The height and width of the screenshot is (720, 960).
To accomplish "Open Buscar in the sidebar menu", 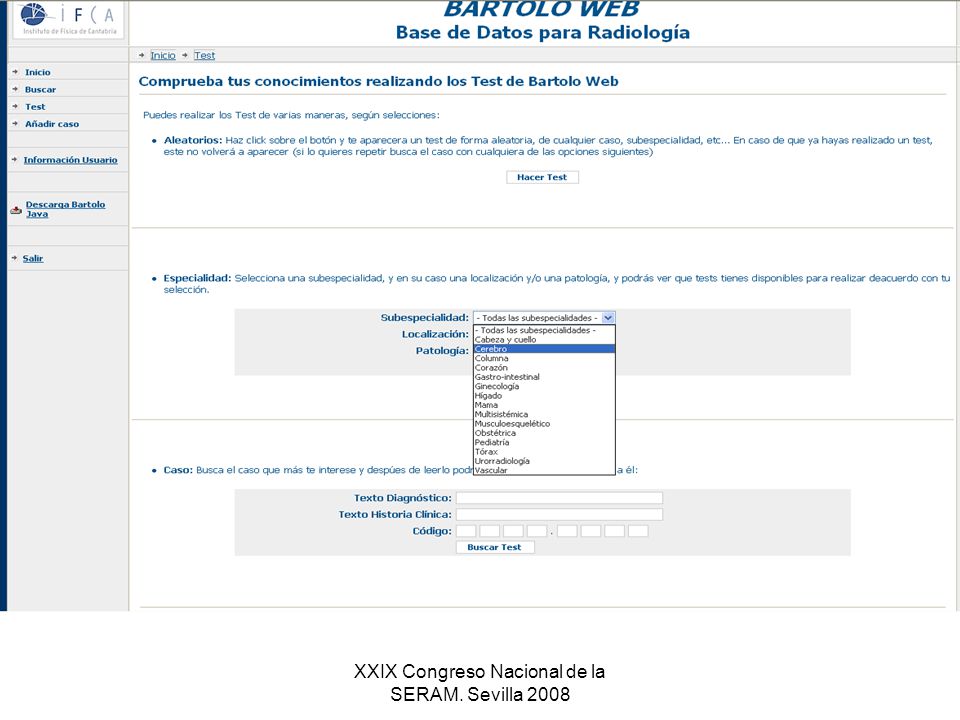I will click(40, 89).
